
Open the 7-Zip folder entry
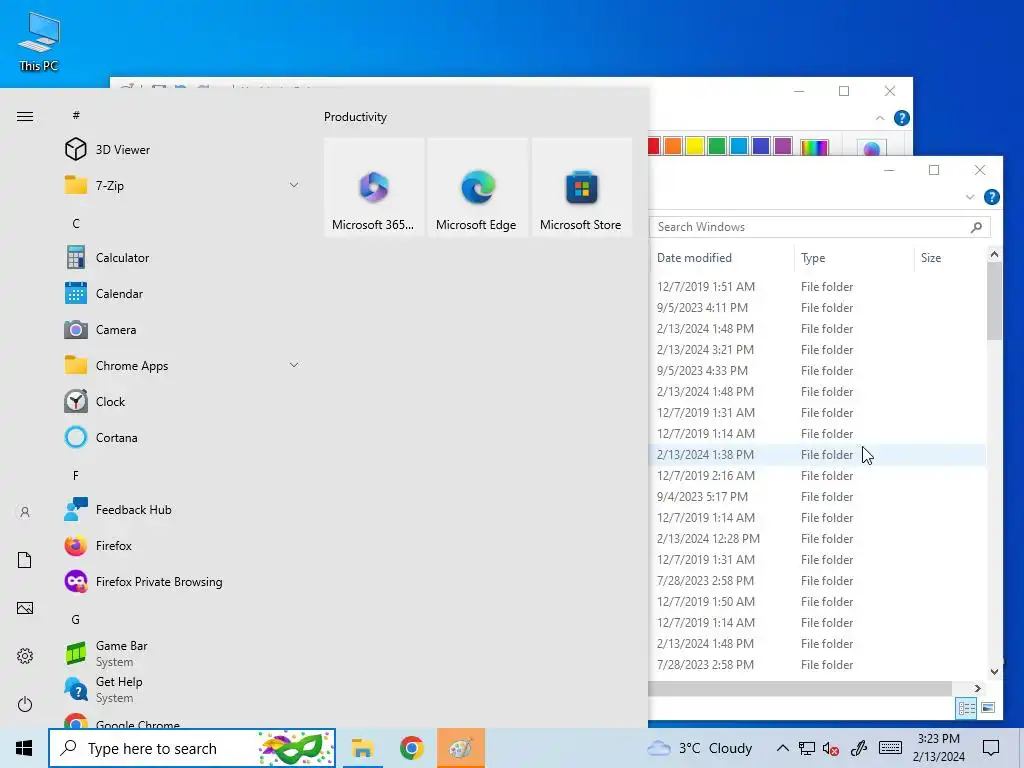click(x=183, y=185)
